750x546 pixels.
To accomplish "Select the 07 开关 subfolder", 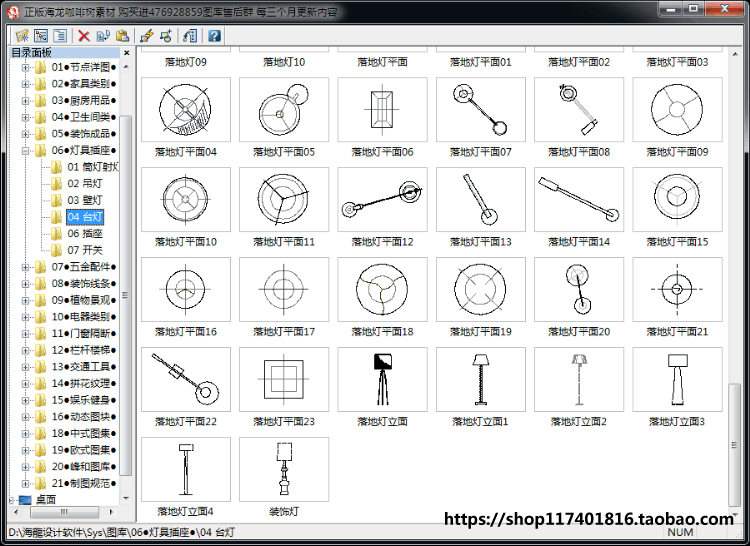I will coord(85,250).
